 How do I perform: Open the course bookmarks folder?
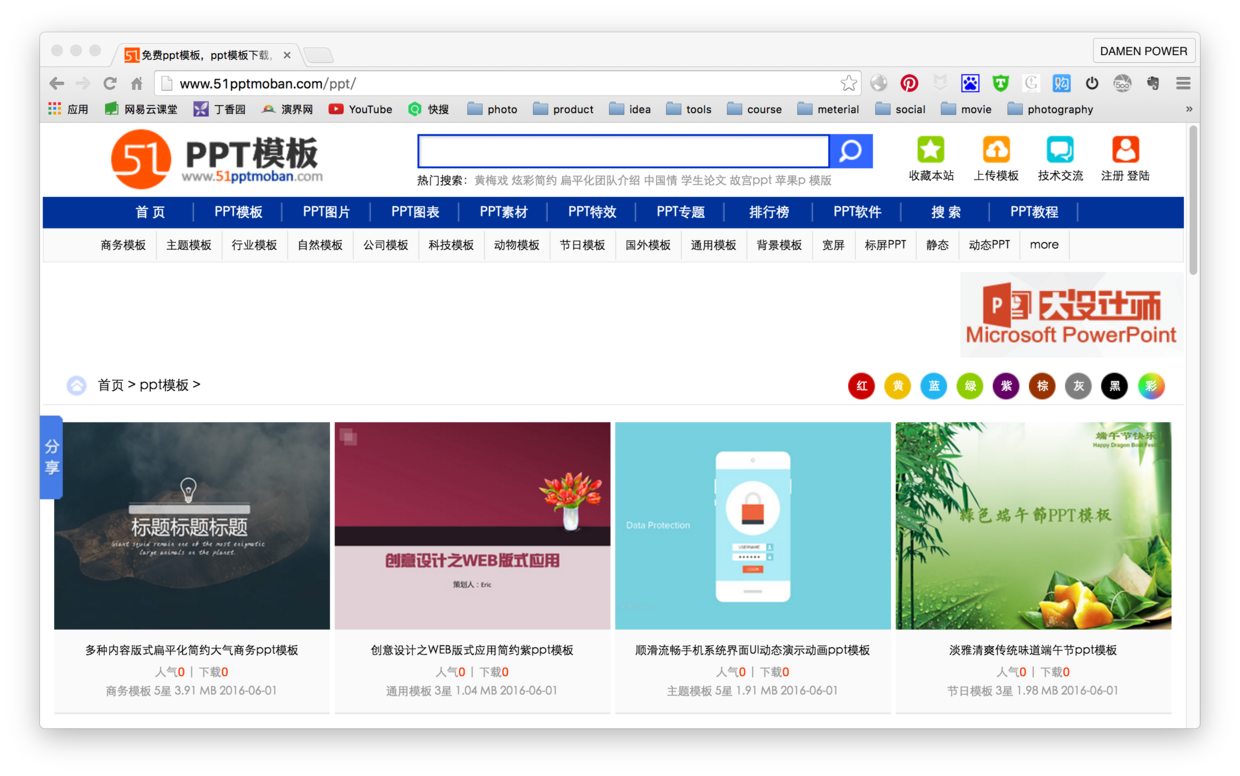pos(755,109)
